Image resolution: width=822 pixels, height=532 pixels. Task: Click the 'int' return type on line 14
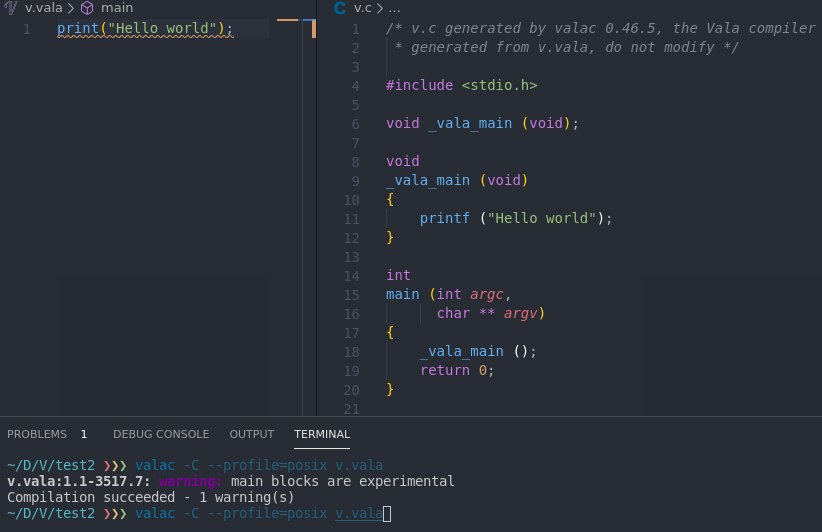click(398, 275)
